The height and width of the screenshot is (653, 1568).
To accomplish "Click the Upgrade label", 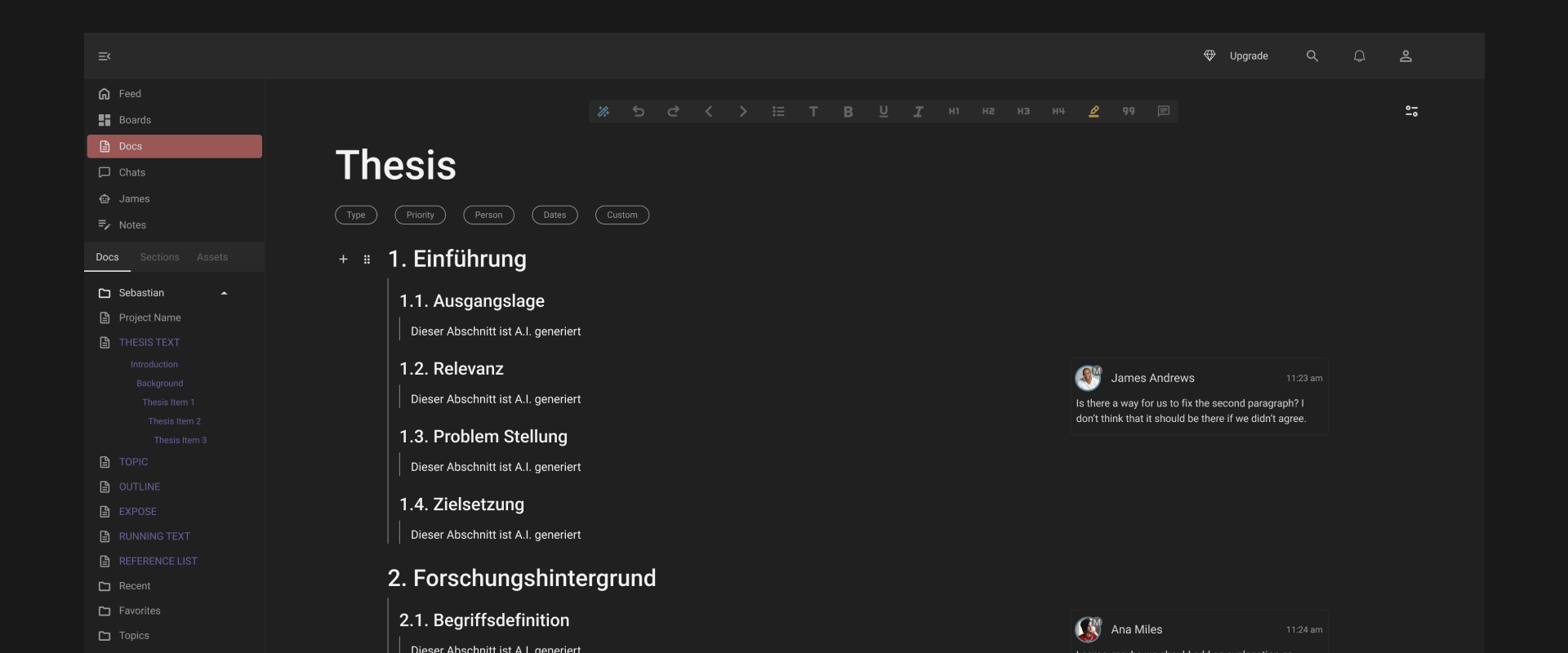I will 1249,56.
